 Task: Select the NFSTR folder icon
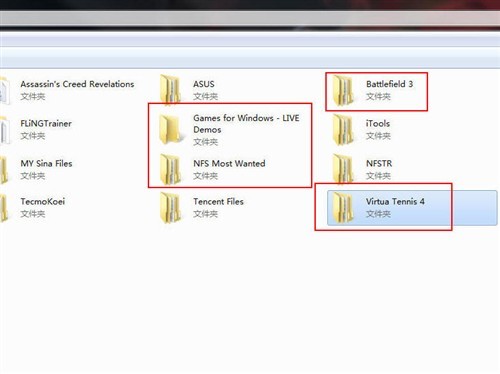[343, 169]
